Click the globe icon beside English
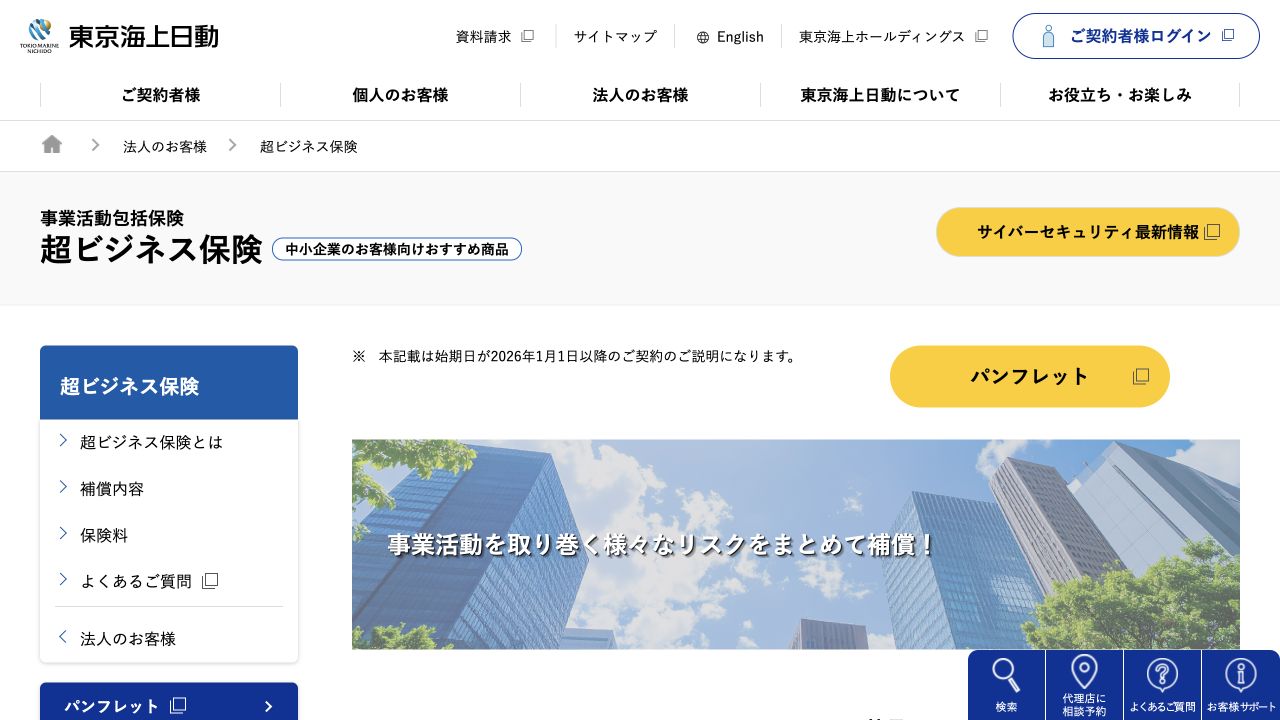 [x=703, y=37]
